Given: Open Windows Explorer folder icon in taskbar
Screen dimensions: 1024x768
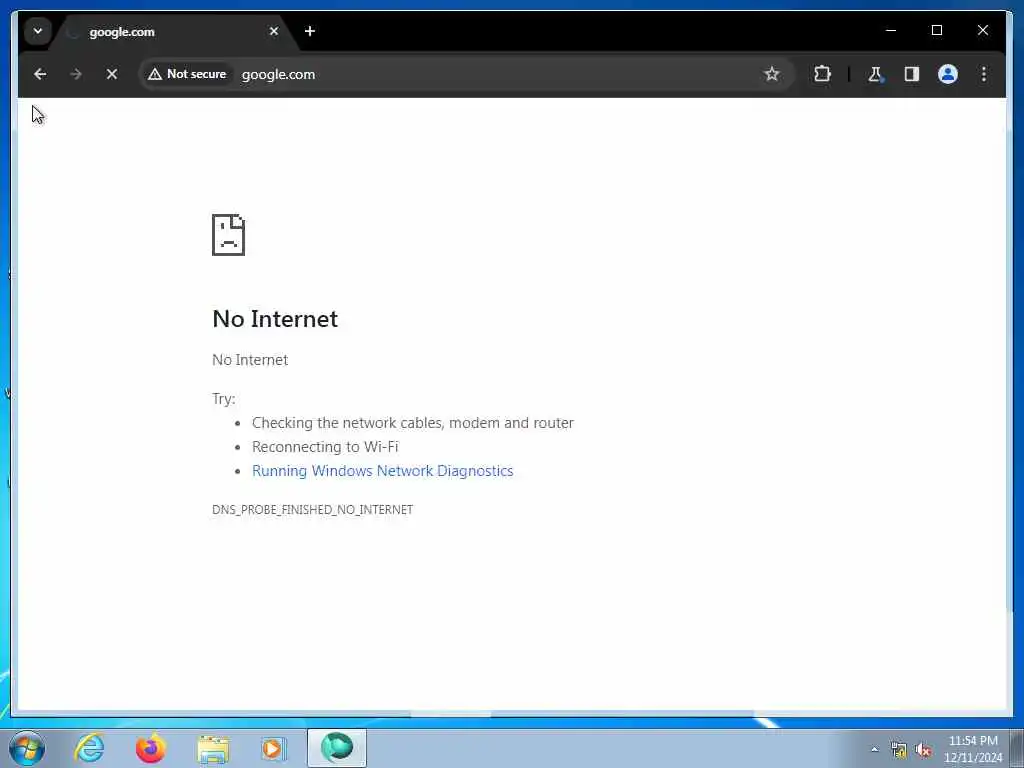Looking at the screenshot, I should (x=213, y=749).
